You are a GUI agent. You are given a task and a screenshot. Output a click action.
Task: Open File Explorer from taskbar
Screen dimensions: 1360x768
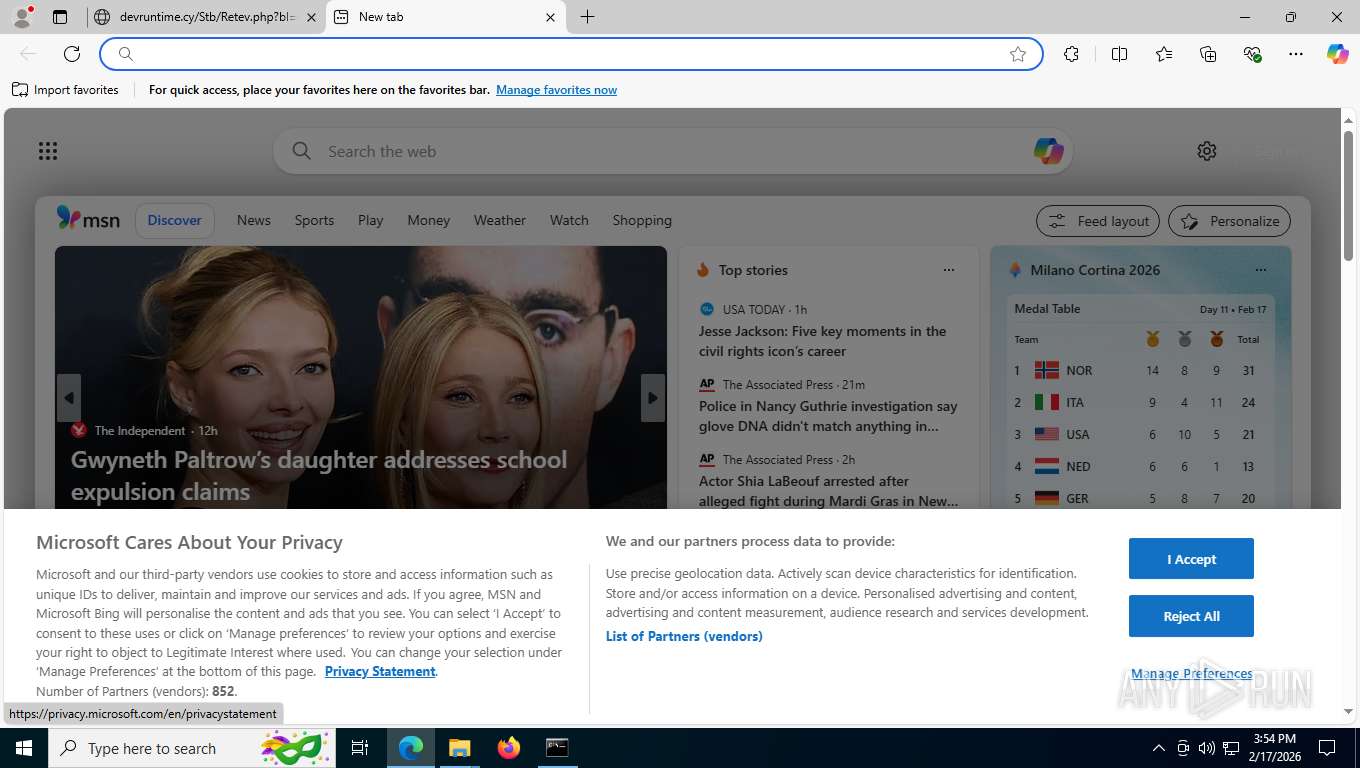[459, 747]
